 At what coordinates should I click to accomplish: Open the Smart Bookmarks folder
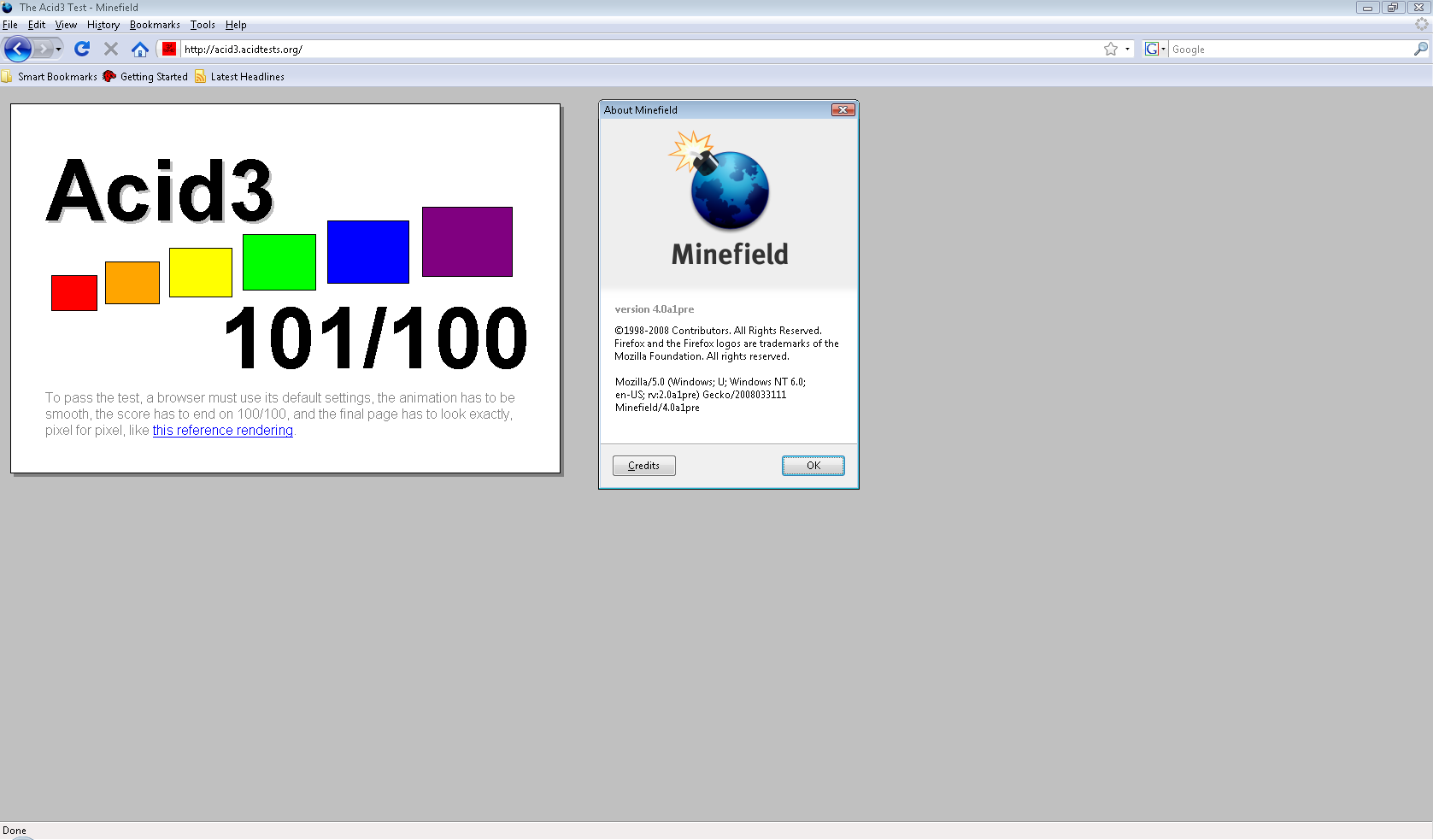tap(50, 77)
